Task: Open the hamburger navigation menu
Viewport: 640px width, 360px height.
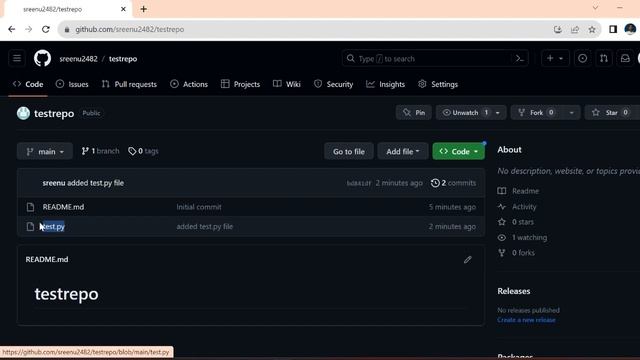Action: pyautogui.click(x=17, y=58)
